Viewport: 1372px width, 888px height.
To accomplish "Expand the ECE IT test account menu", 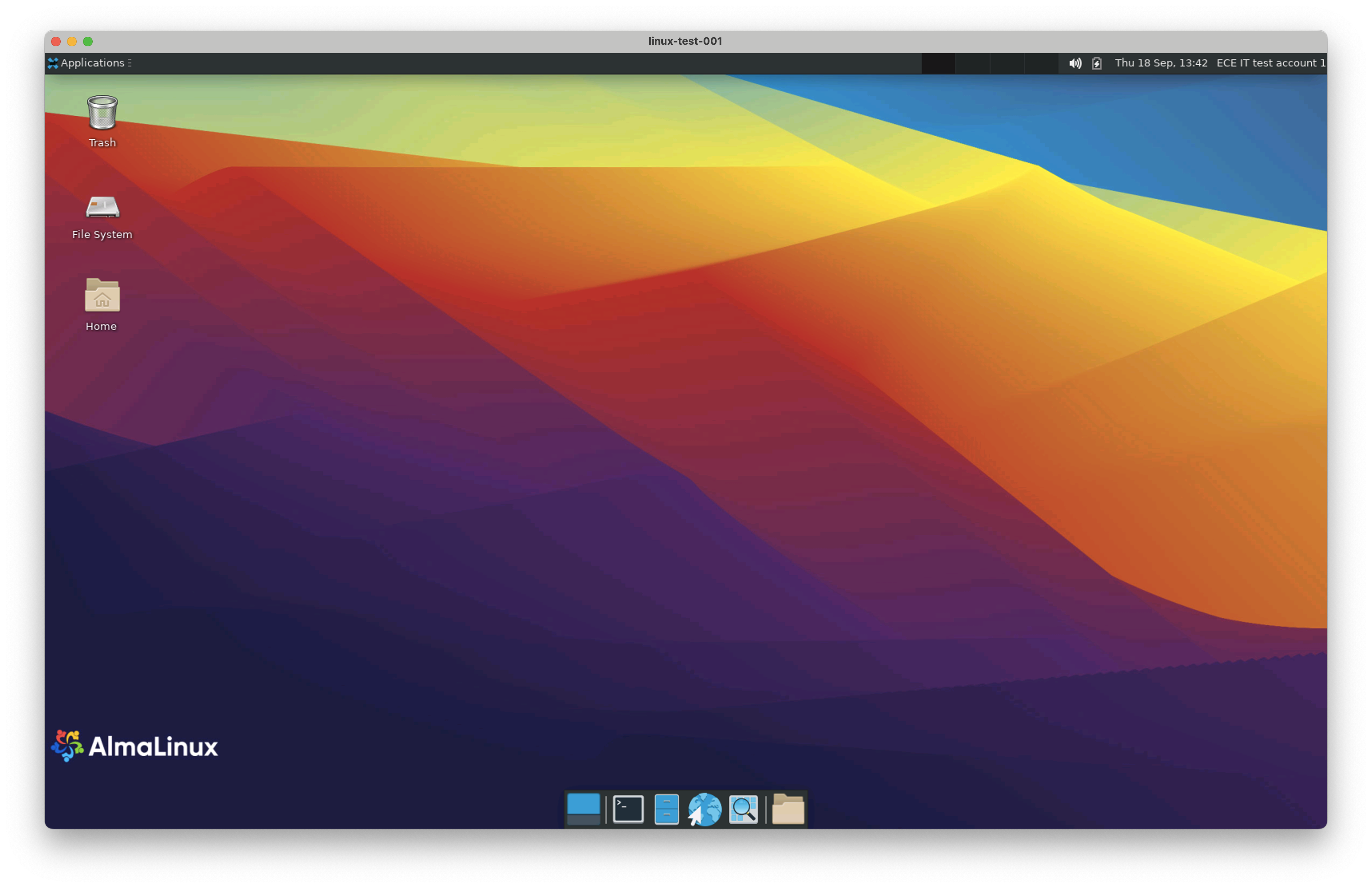I will [1270, 63].
